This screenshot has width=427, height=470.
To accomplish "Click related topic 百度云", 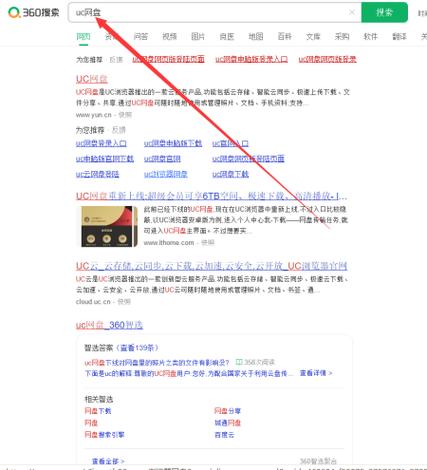I will 224,435.
